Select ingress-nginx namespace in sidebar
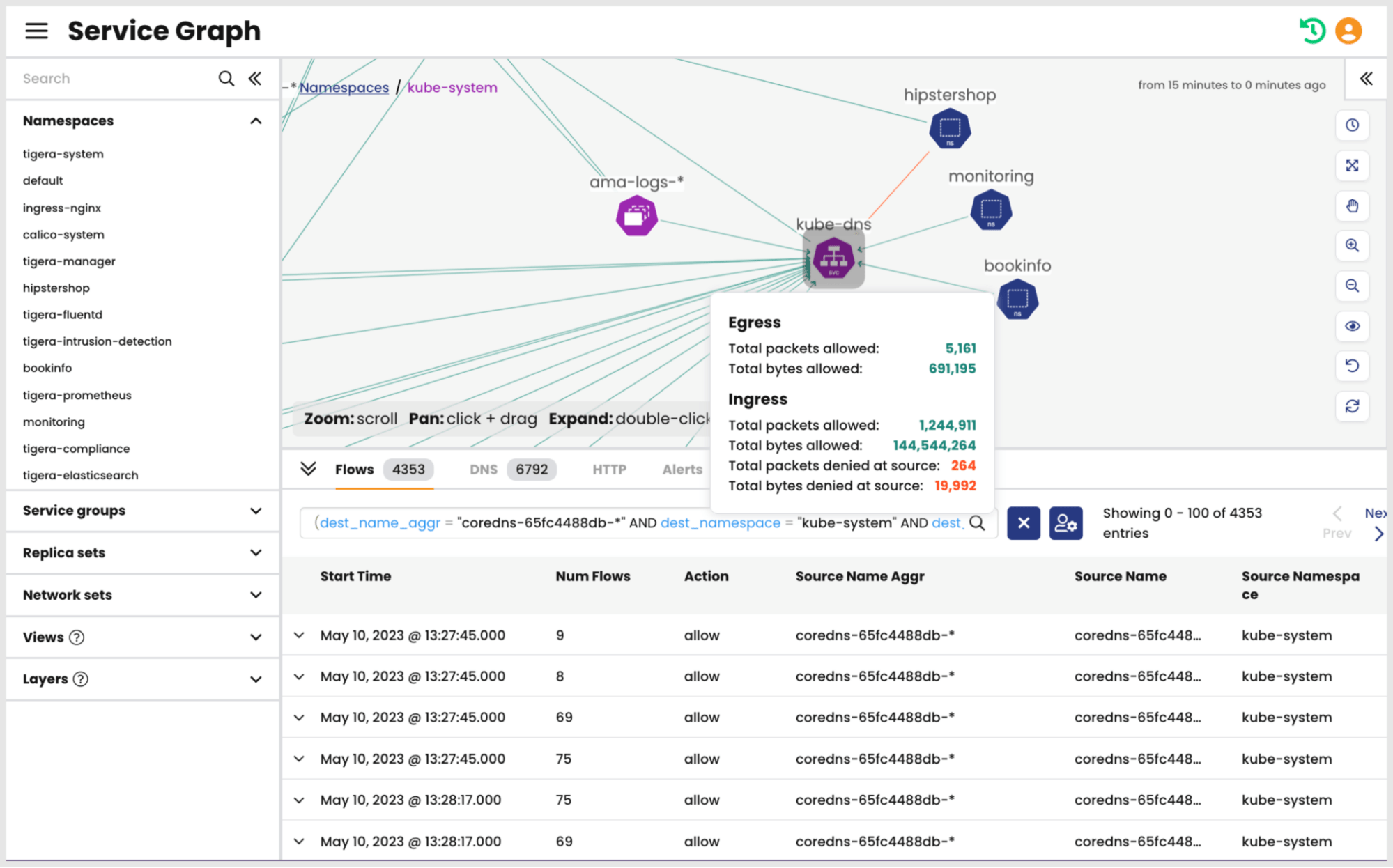 point(61,208)
